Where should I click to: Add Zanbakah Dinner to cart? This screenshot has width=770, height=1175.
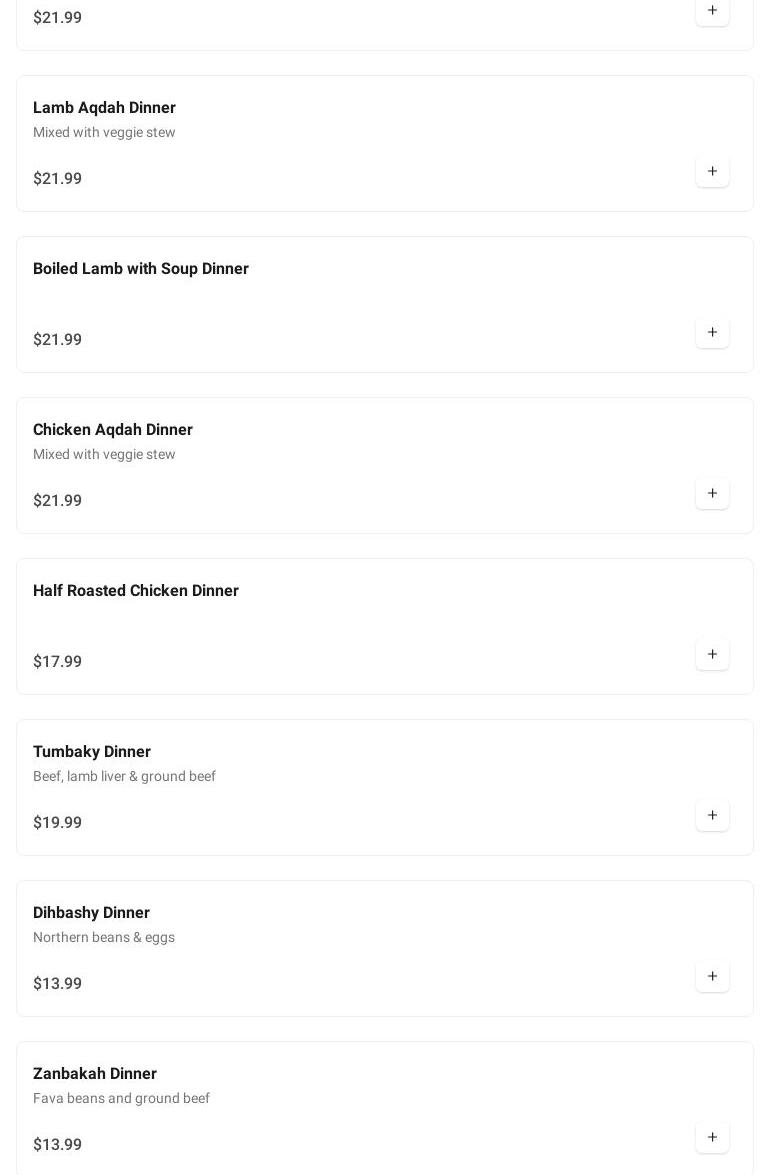point(712,1137)
